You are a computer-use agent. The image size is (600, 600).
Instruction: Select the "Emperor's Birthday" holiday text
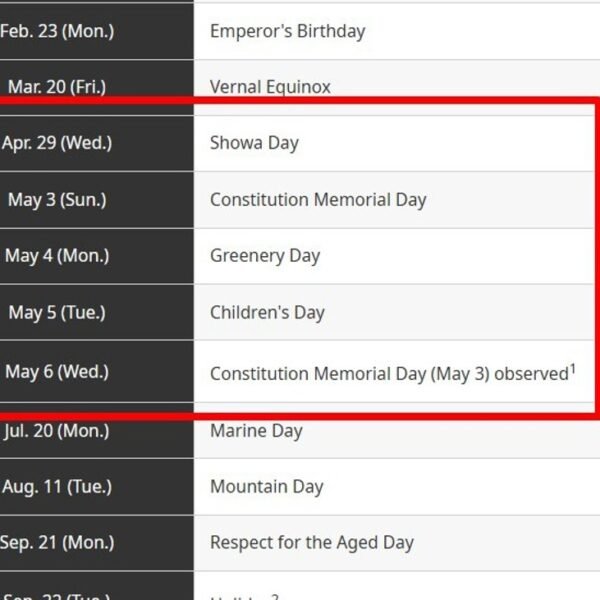click(287, 31)
